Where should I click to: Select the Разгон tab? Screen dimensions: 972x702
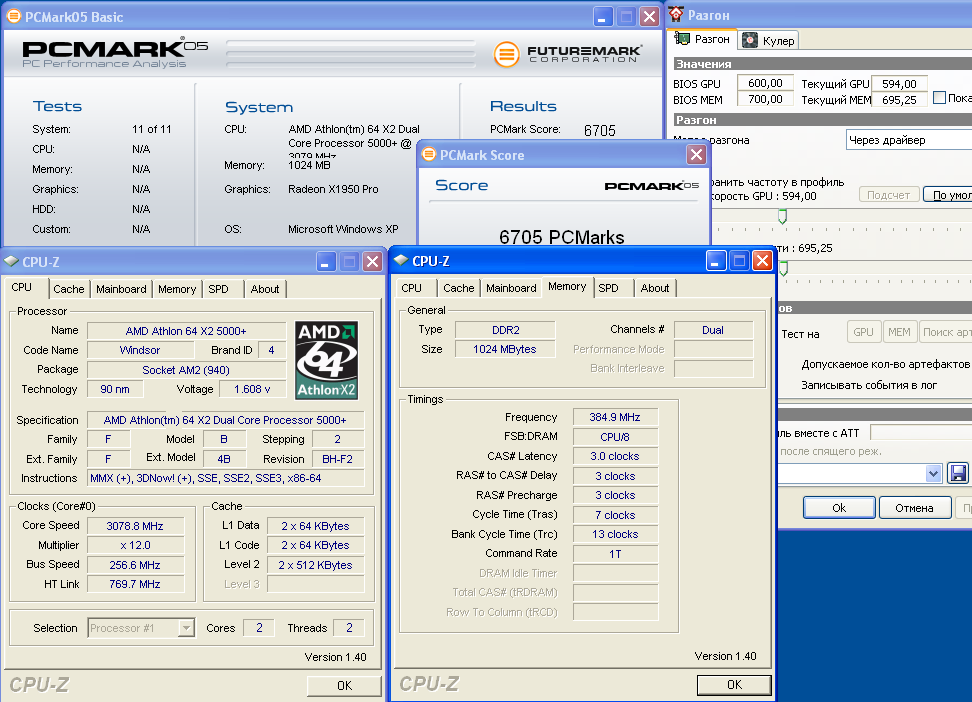point(704,39)
